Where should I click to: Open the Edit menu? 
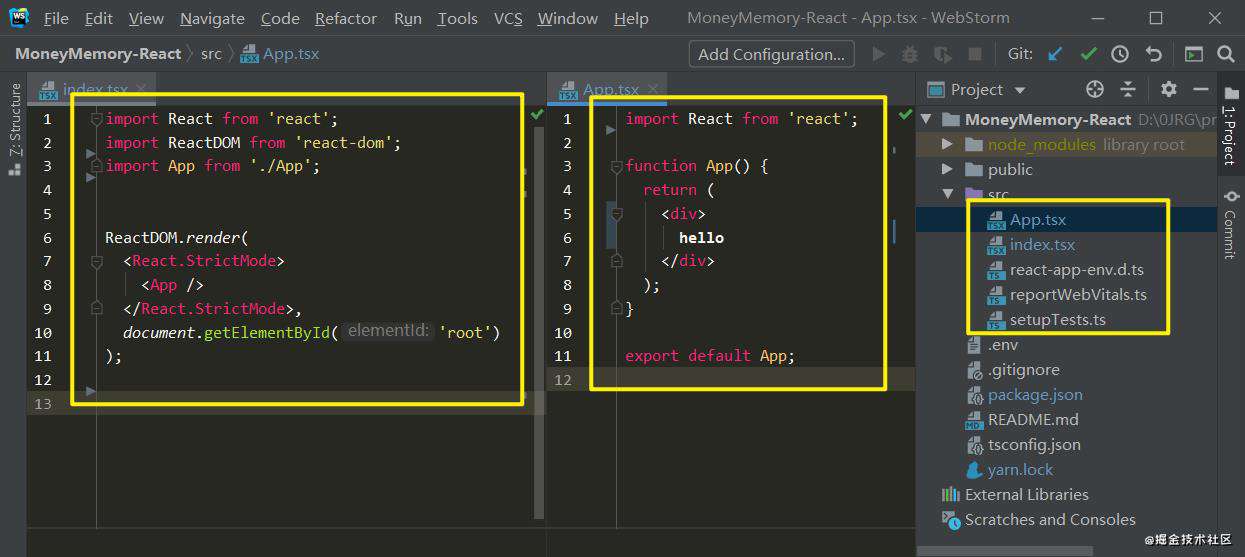(x=99, y=18)
